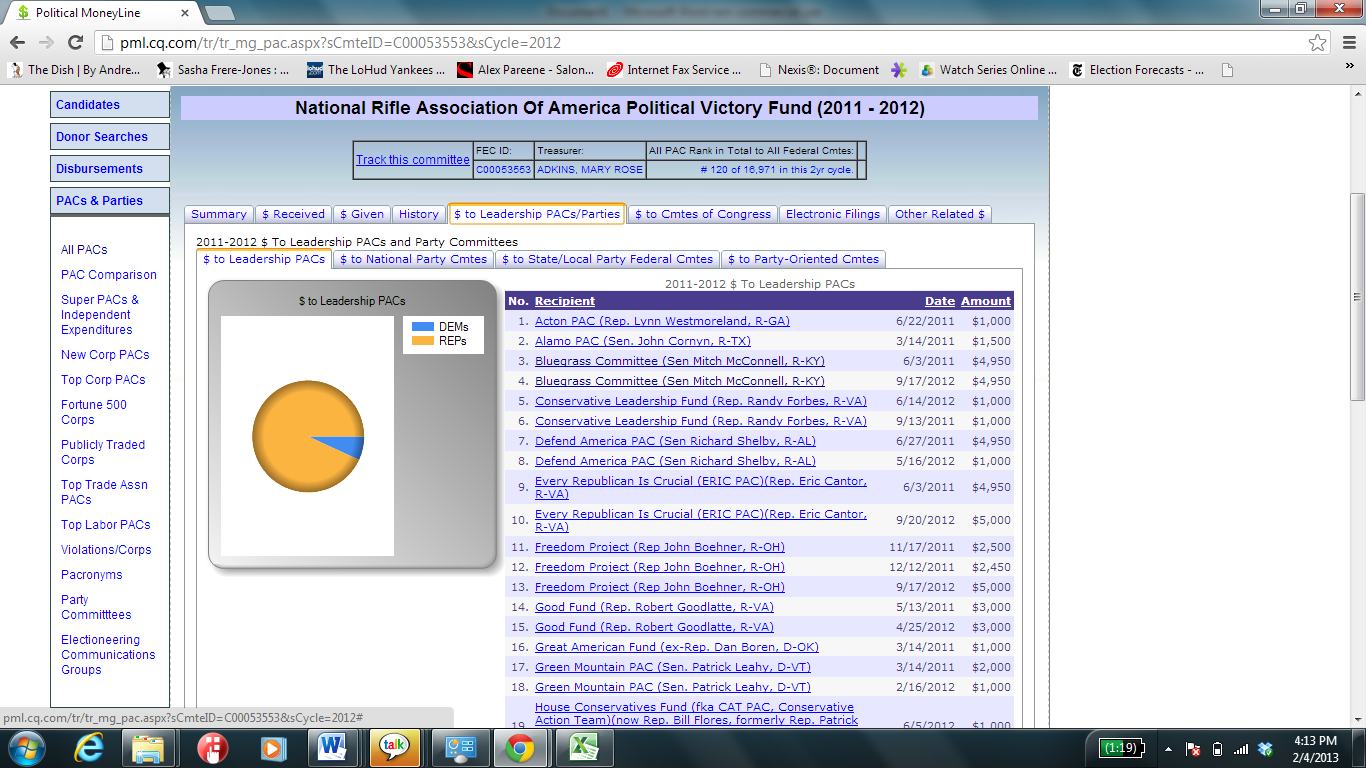Open the $ to Party-Oriented Cmtes sub-tab
The image size is (1366, 768).
(x=803, y=259)
